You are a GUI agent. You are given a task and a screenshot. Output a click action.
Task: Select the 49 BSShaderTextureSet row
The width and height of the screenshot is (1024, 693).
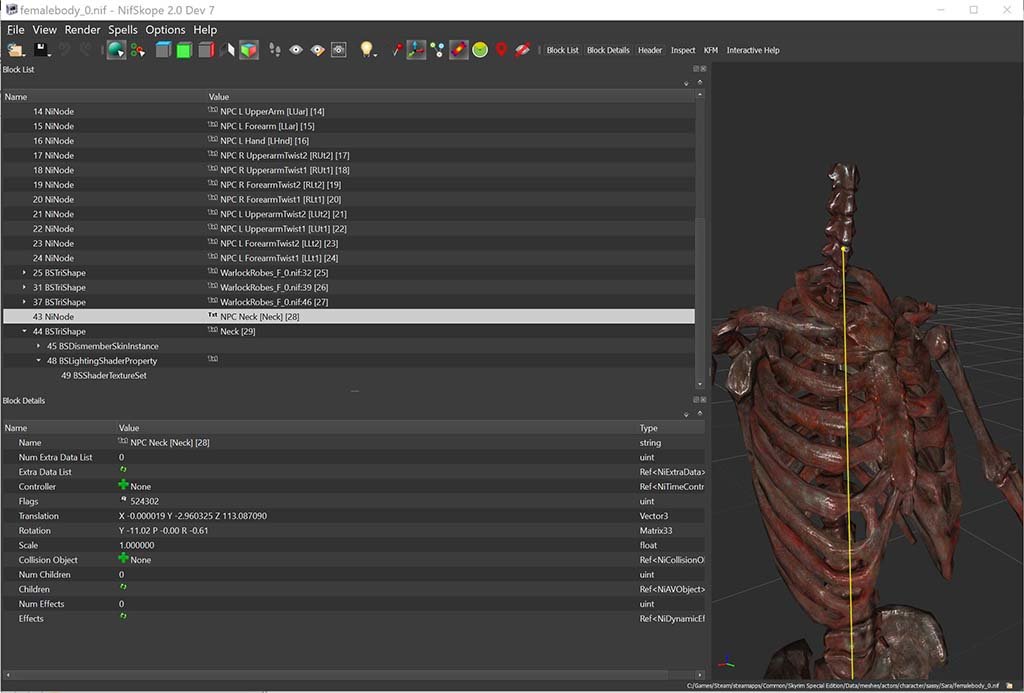coord(349,376)
